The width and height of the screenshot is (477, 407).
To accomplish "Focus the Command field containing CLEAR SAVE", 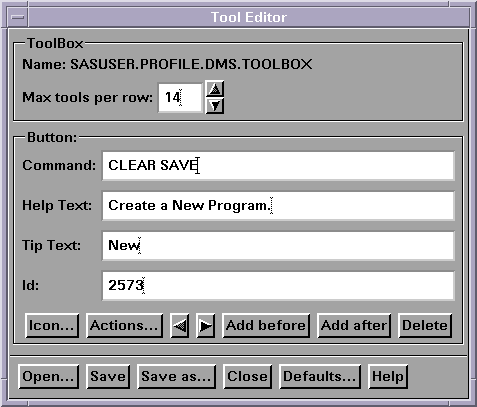I will 278,166.
